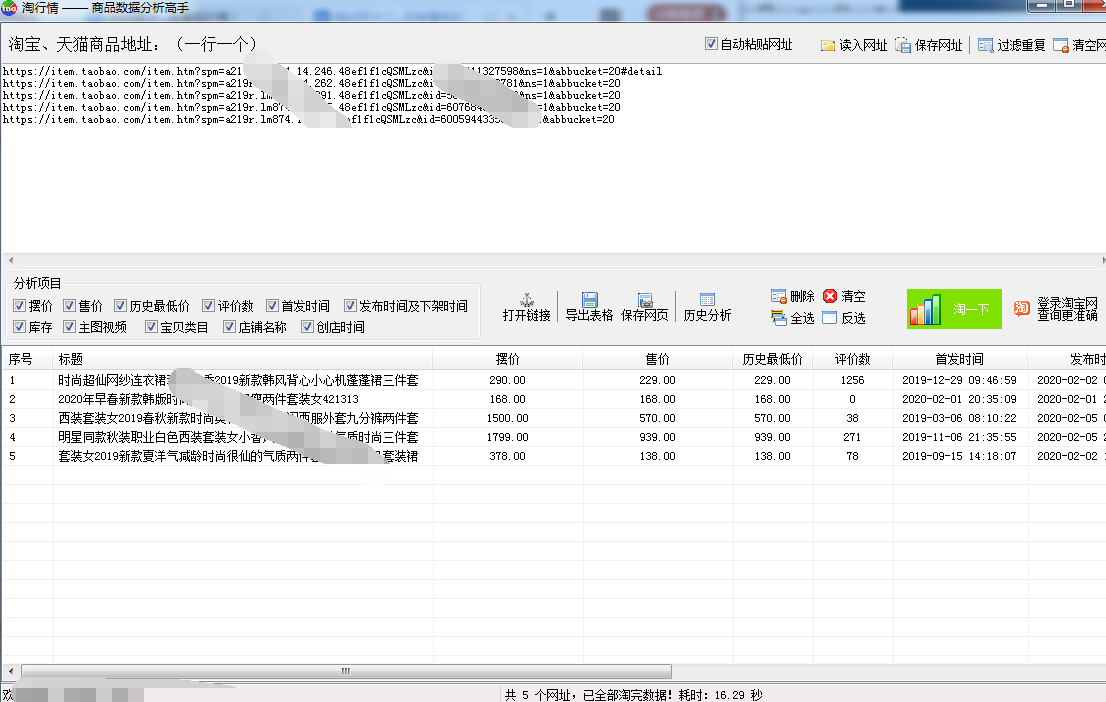Toggle 发布时间及下架时间 checkbox
1106x702 pixels.
(350, 305)
